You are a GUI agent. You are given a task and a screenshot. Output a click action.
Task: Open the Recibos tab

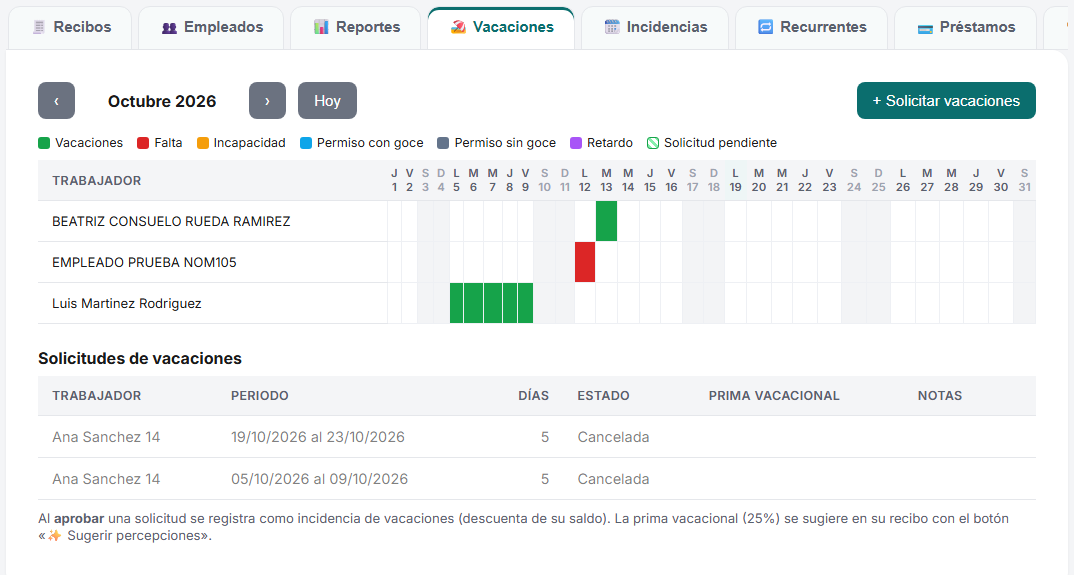[x=70, y=27]
